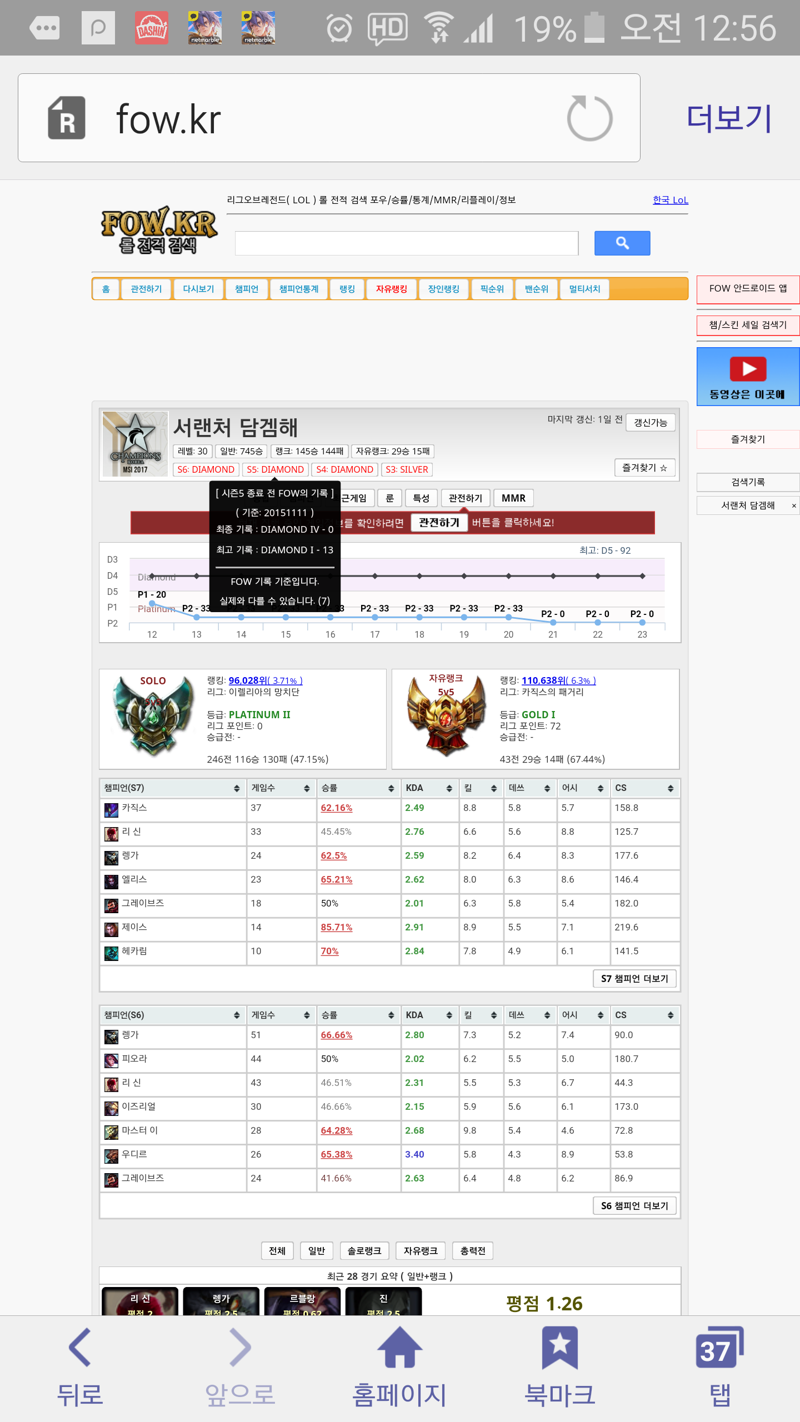This screenshot has width=800, height=1422.
Task: Open FOW 안드로이드 앱 sidebar link
Action: pyautogui.click(x=748, y=289)
